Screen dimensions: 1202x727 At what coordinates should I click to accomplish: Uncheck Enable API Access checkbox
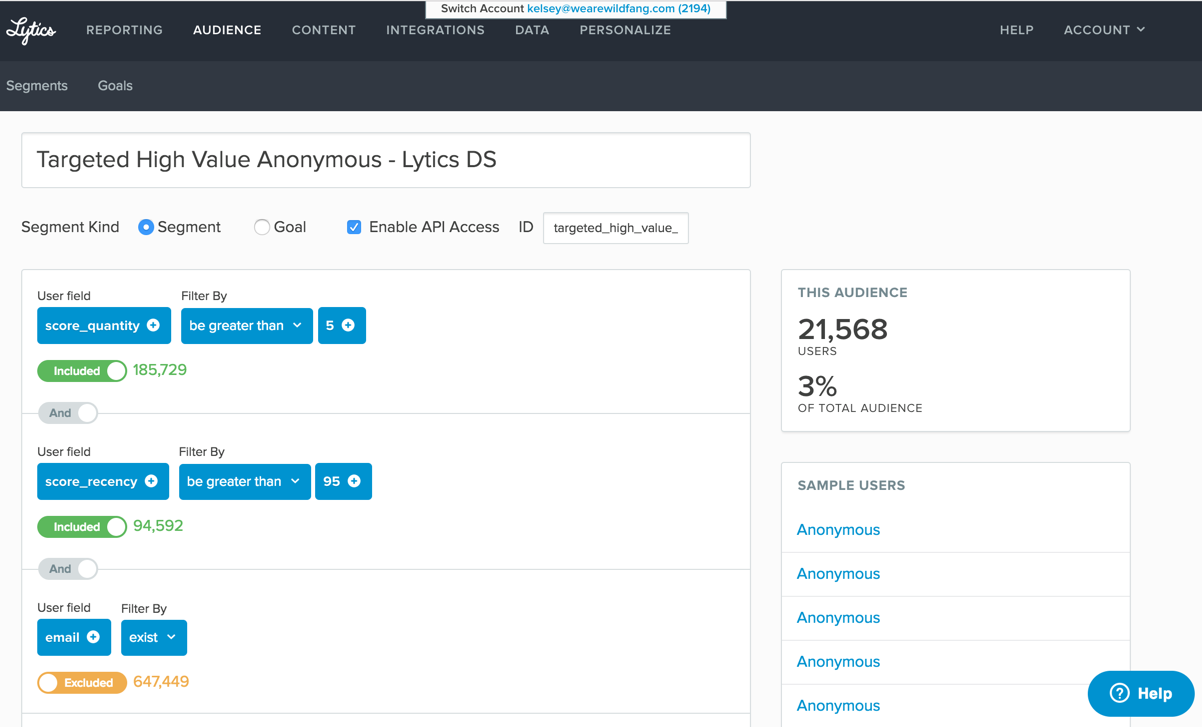(x=354, y=227)
